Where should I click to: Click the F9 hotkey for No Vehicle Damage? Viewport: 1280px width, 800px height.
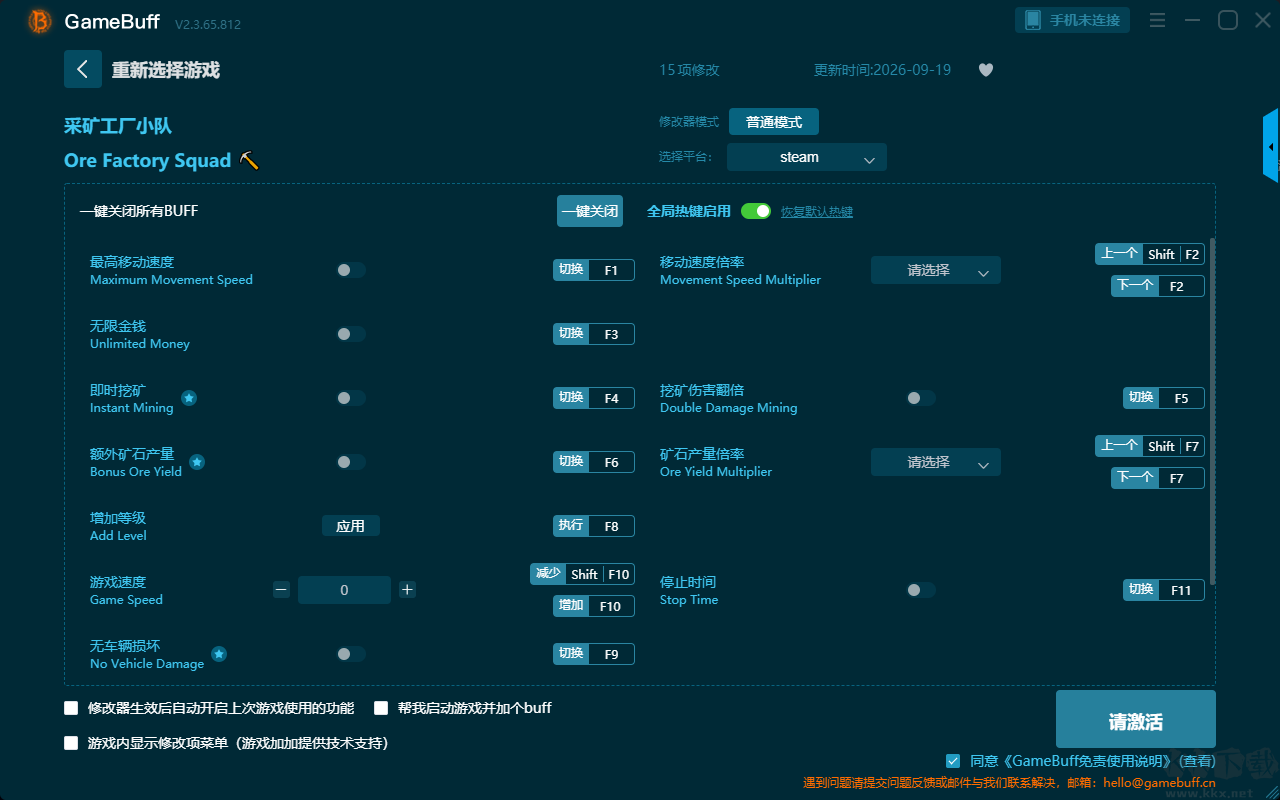click(594, 654)
